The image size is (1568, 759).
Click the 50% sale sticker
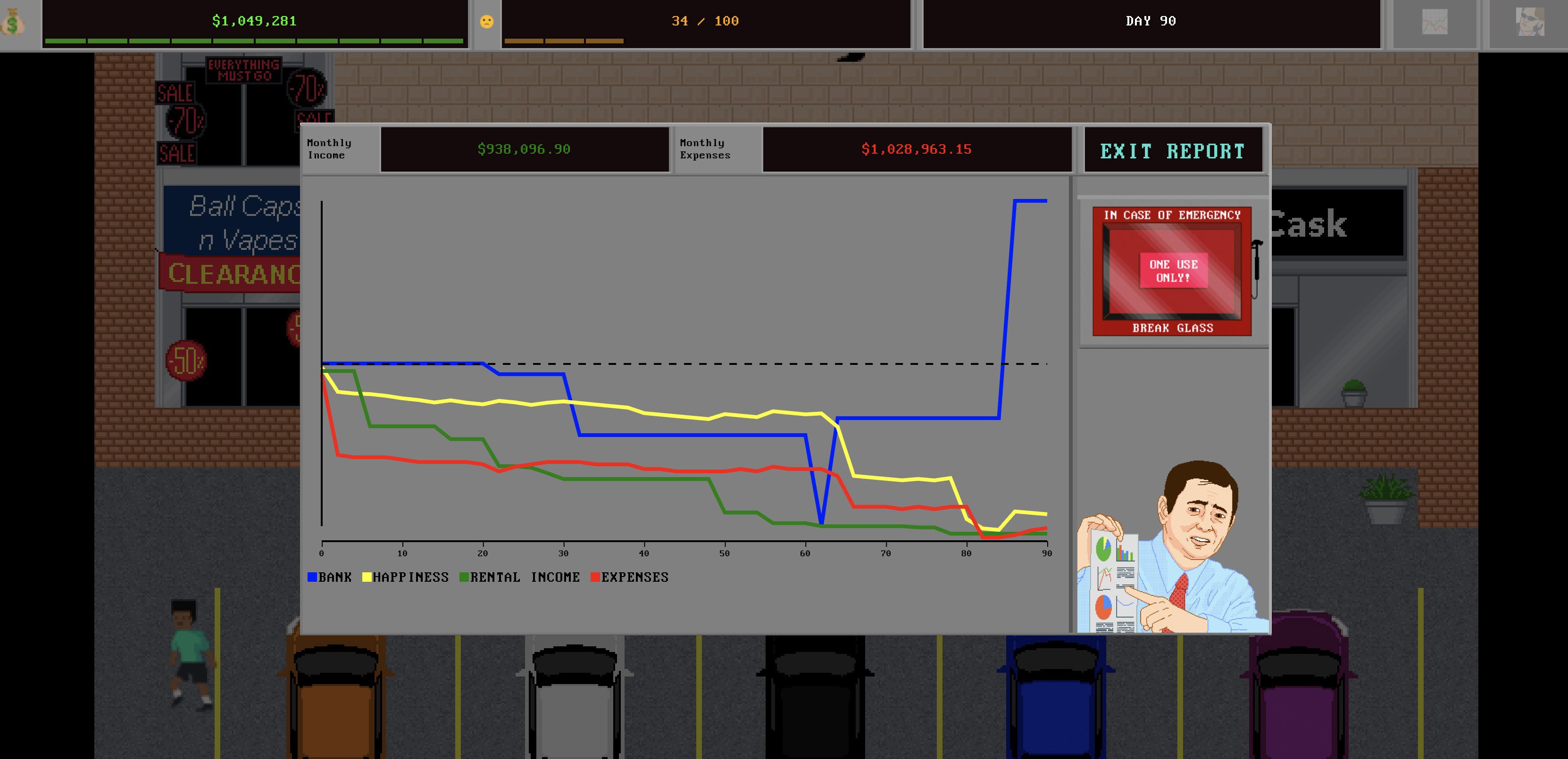[186, 361]
